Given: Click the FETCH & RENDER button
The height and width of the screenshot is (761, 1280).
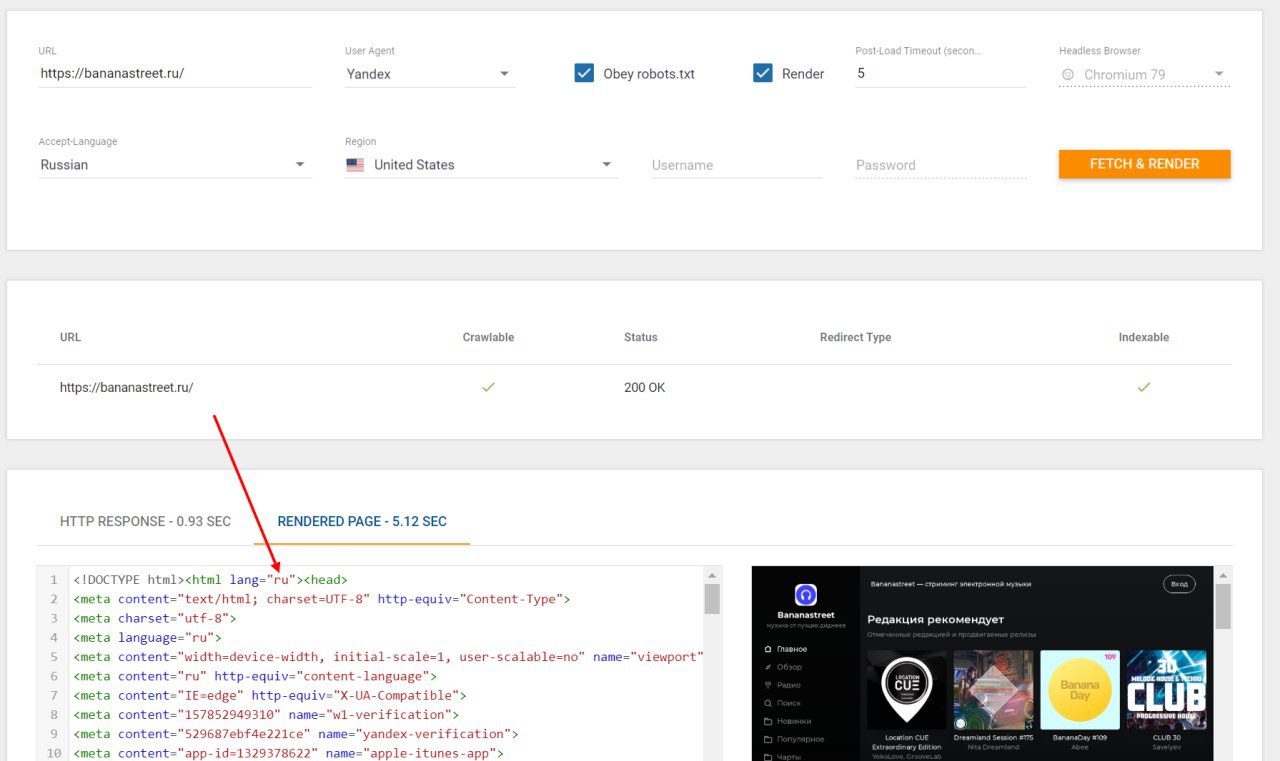Looking at the screenshot, I should [1144, 164].
